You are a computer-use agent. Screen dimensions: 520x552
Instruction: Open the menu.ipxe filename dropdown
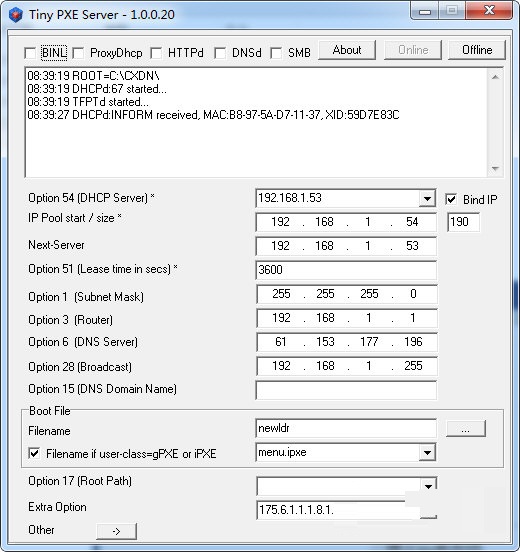point(427,452)
